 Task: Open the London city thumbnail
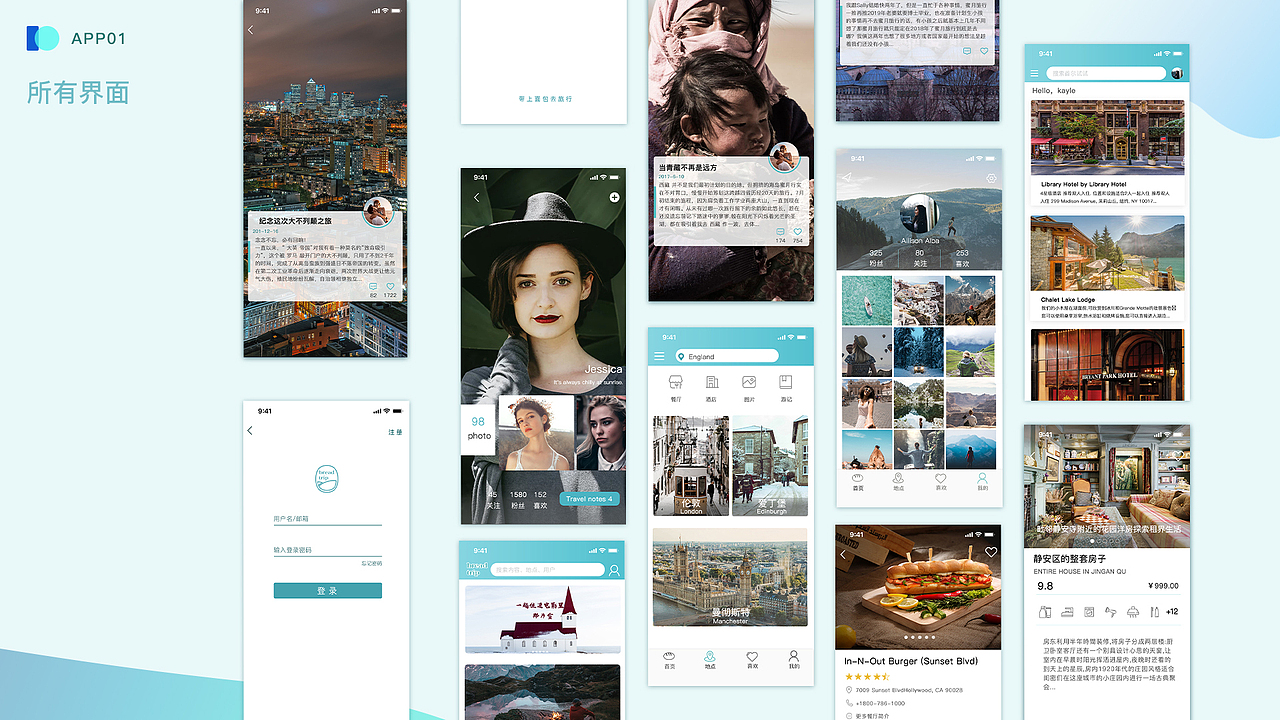pos(691,466)
